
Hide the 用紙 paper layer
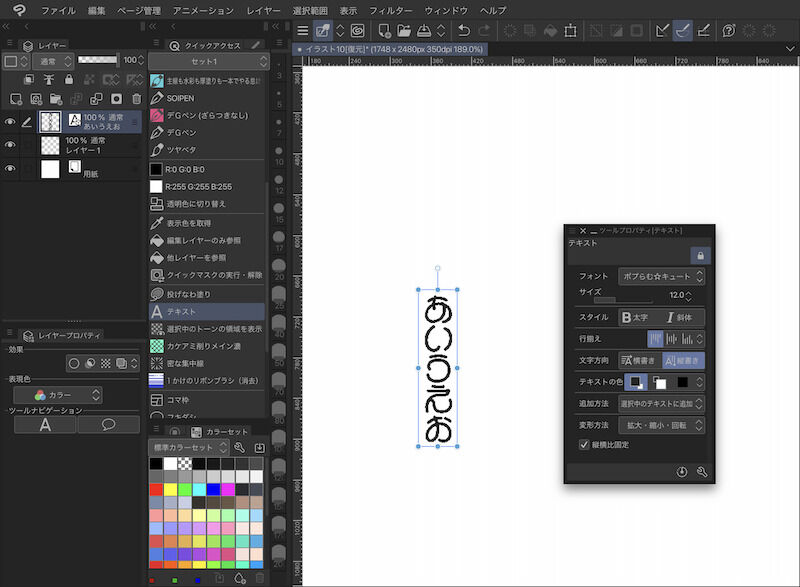[x=10, y=168]
